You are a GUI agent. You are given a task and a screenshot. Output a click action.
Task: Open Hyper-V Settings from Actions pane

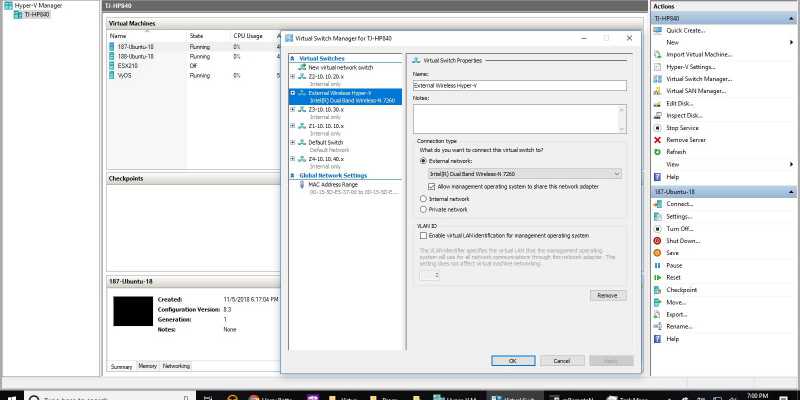[x=691, y=67]
